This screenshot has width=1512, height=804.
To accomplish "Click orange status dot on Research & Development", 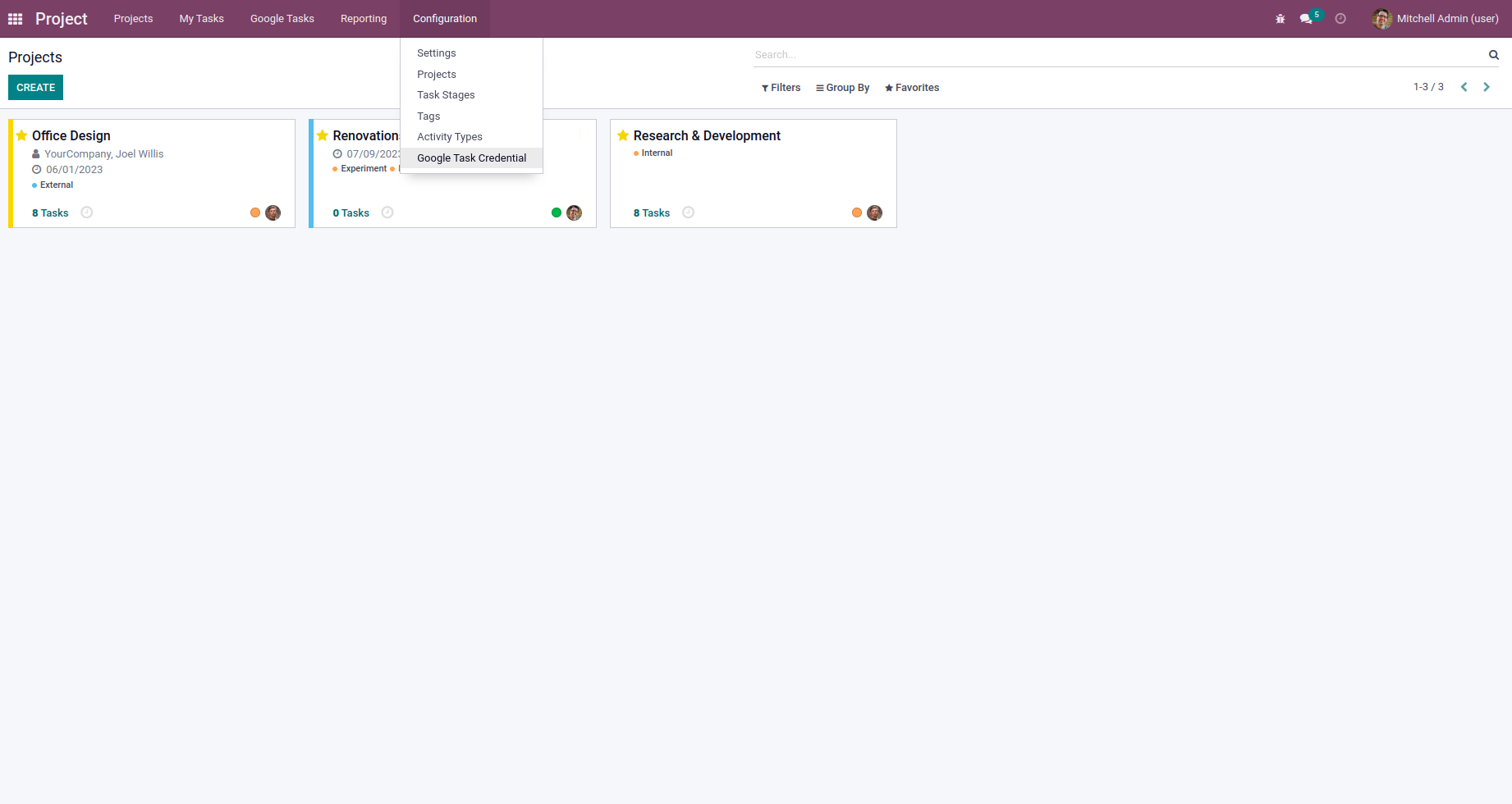I will click(x=857, y=212).
